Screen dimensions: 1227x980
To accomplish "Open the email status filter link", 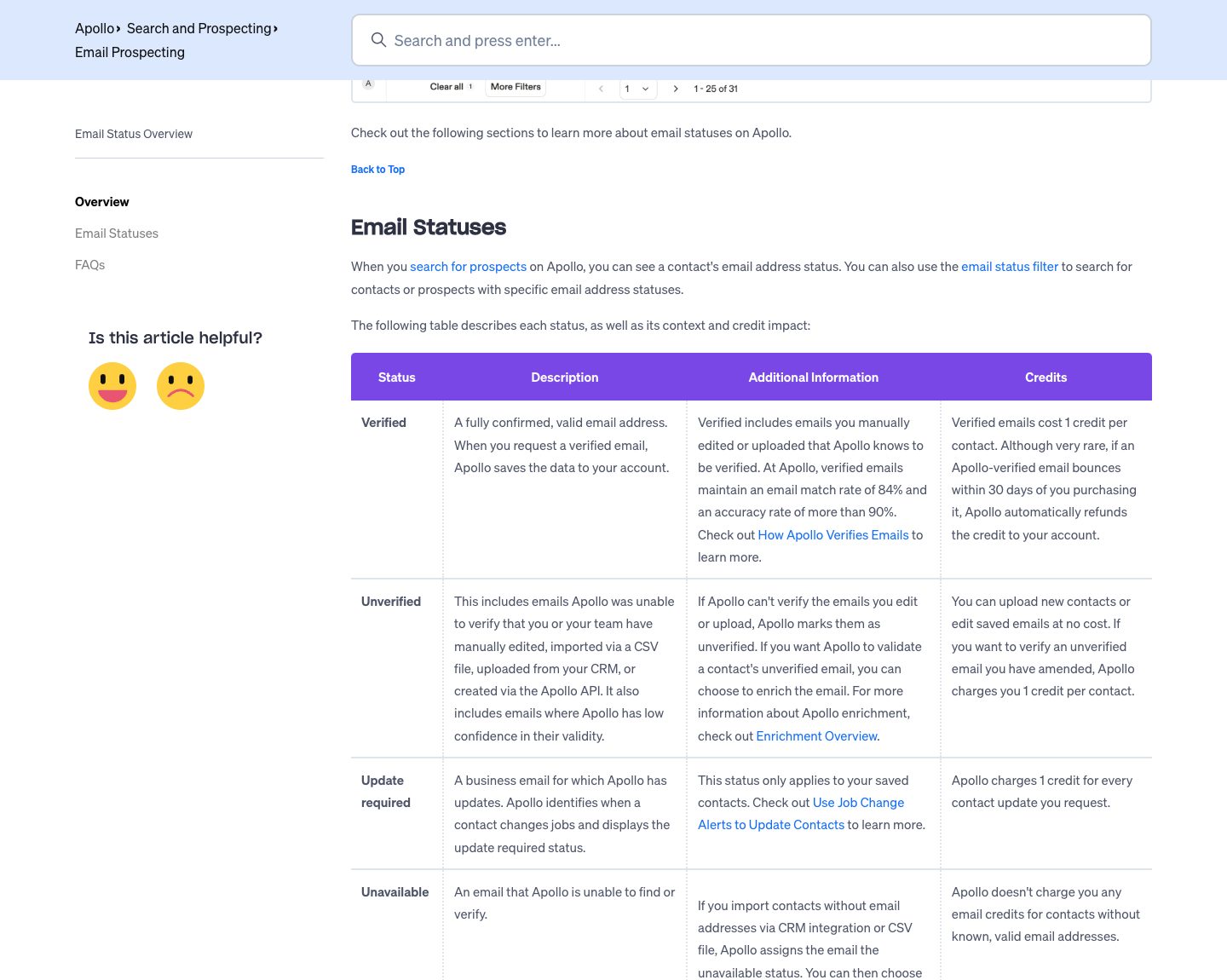I will 1010,267.
